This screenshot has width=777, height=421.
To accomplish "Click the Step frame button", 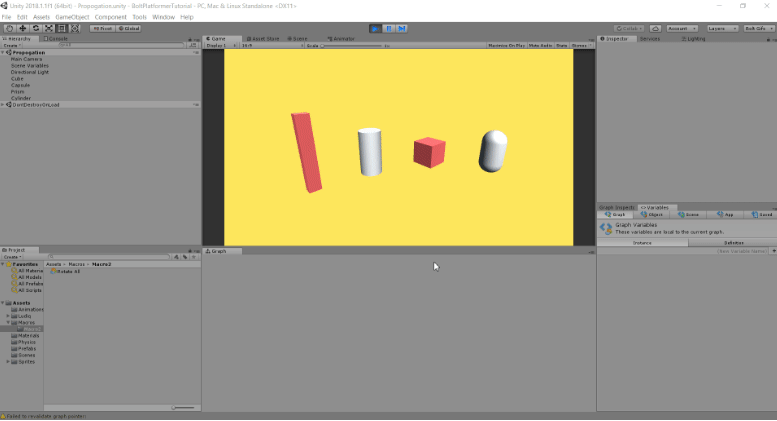I will (402, 28).
